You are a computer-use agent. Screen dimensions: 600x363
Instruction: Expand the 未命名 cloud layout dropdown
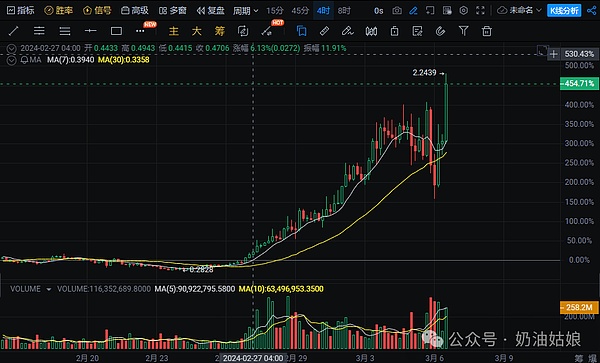519,10
